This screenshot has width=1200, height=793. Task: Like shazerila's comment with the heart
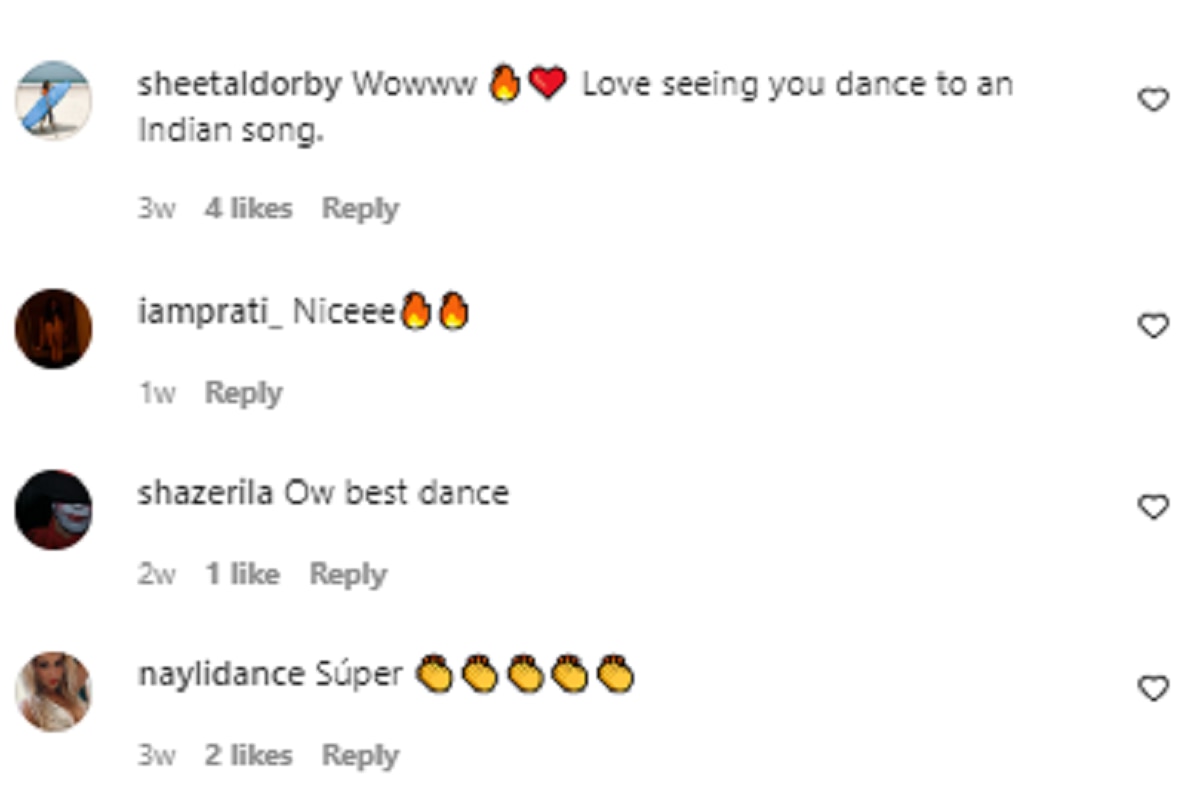click(1154, 508)
